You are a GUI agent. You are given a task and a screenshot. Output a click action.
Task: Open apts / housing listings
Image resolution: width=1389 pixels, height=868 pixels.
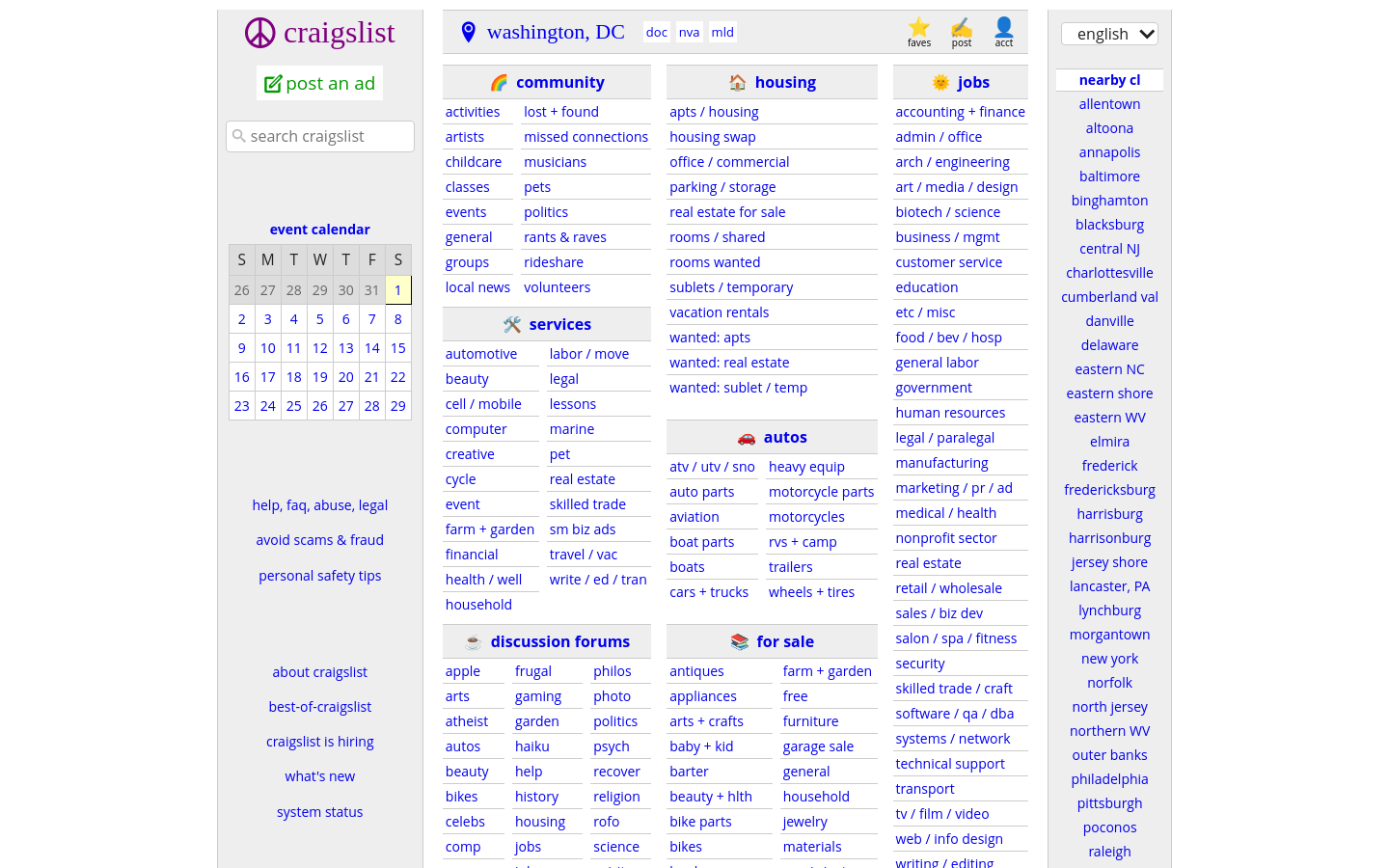715,112
